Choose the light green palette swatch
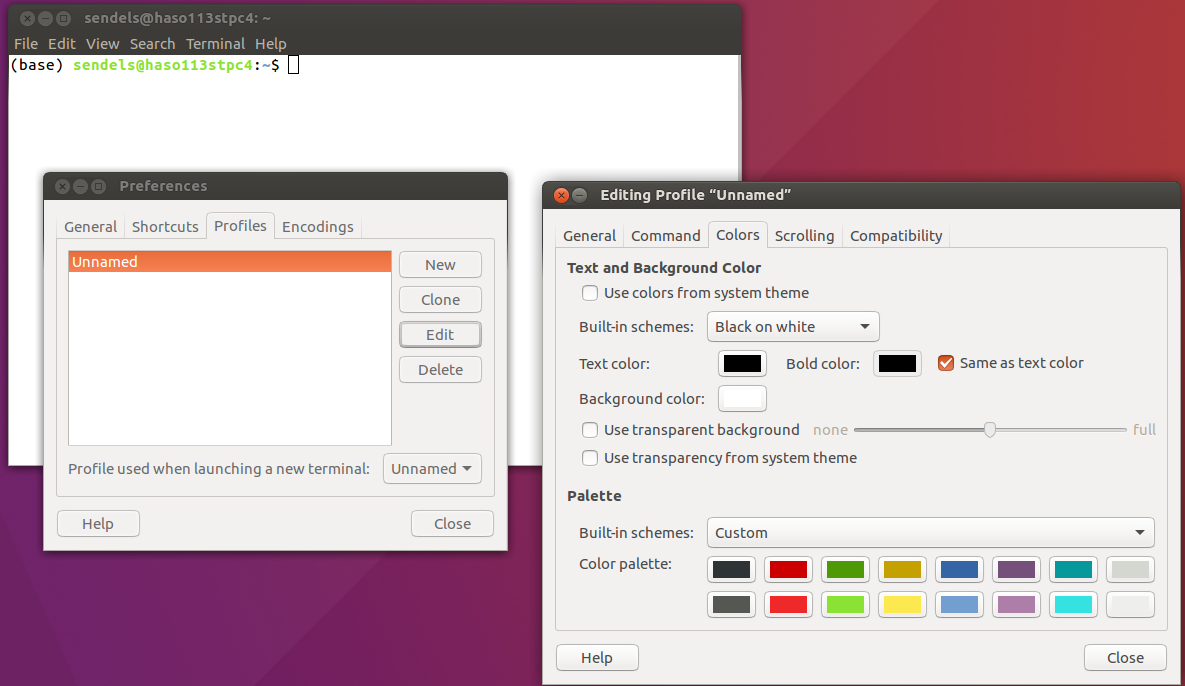The image size is (1185, 686). coord(845,605)
